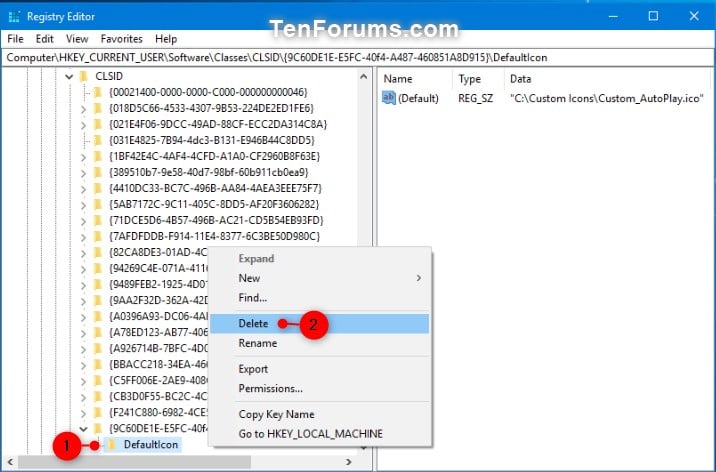Viewport: 716px width, 472px height.
Task: Click folder icon of {389510b7-9e58-40d7-98bf-60b911cb0ea9}
Action: click(x=98, y=172)
